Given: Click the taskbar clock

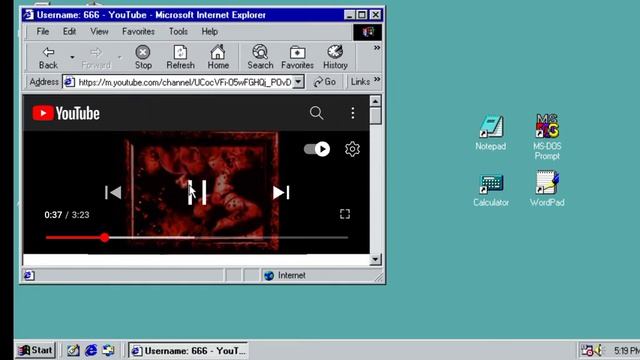Looking at the screenshot, I should [x=626, y=351].
